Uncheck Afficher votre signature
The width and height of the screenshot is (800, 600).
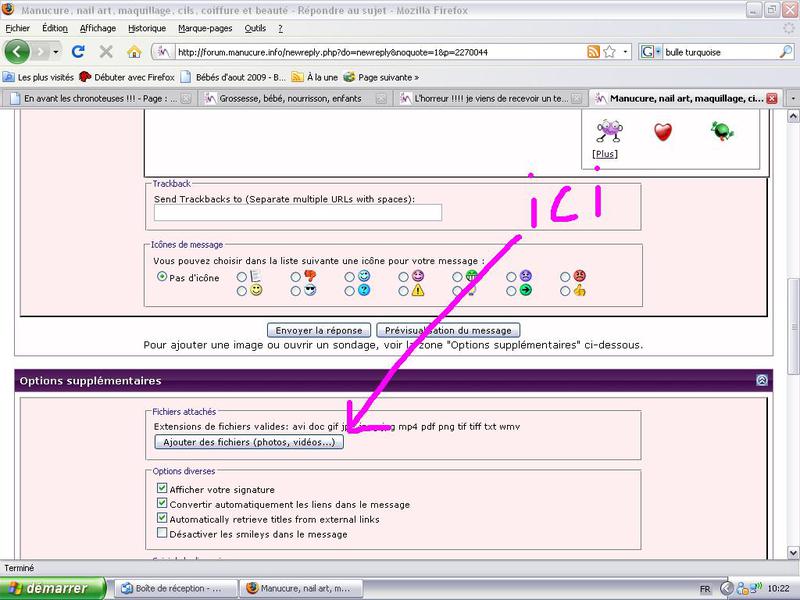pos(163,489)
